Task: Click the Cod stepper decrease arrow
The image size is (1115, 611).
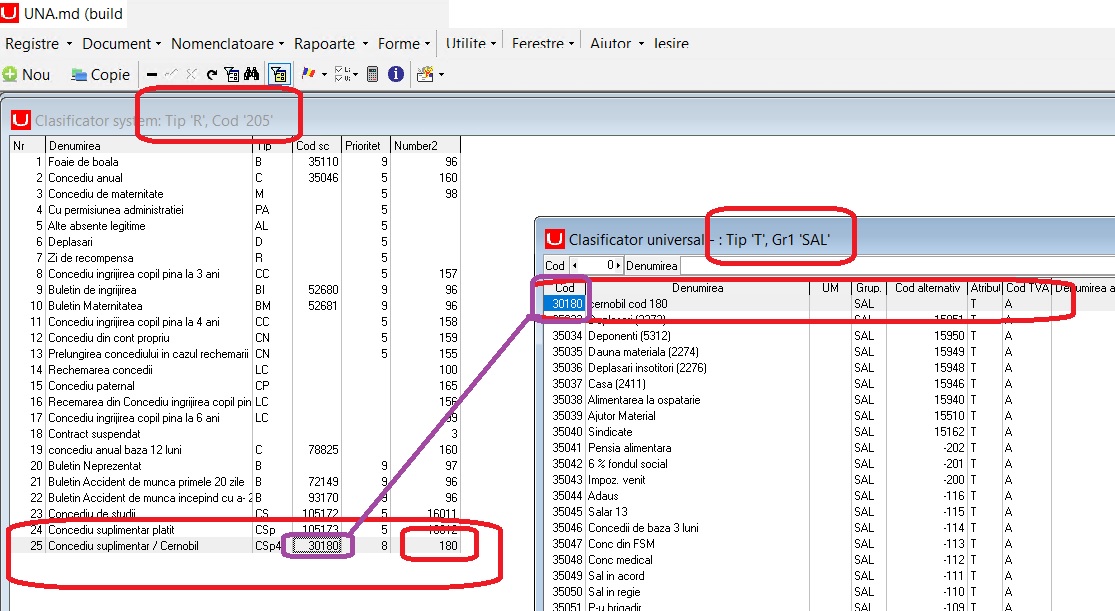Action: tap(575, 266)
